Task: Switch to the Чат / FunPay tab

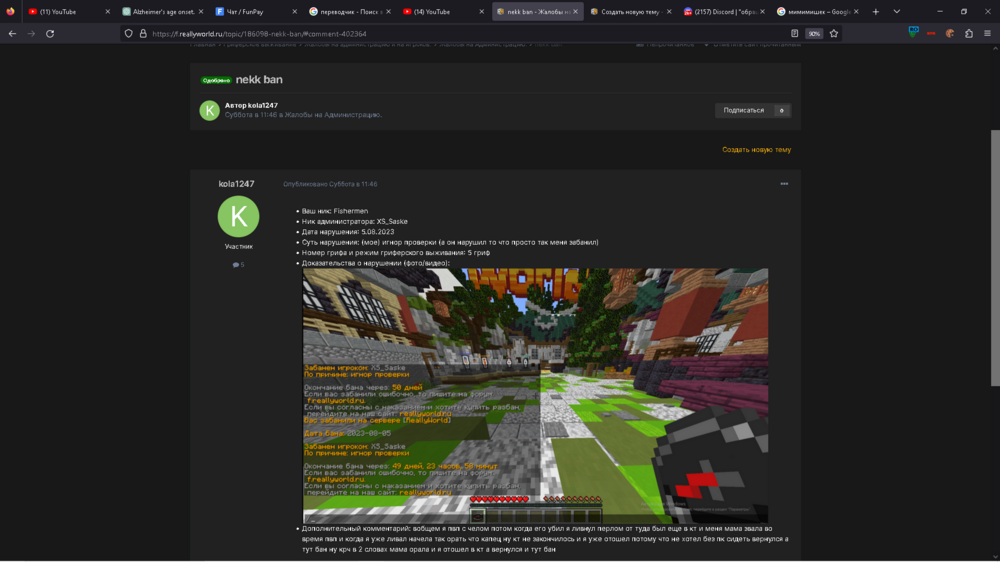Action: (x=256, y=11)
